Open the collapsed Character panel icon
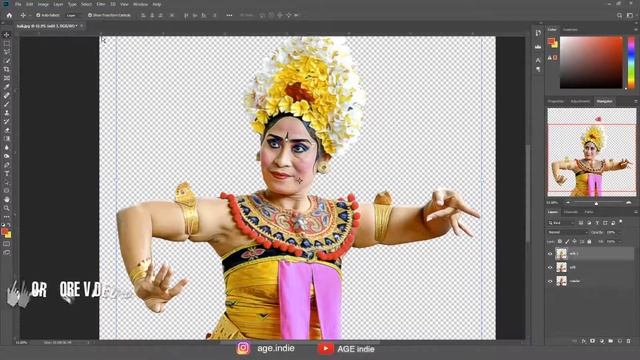 538,60
